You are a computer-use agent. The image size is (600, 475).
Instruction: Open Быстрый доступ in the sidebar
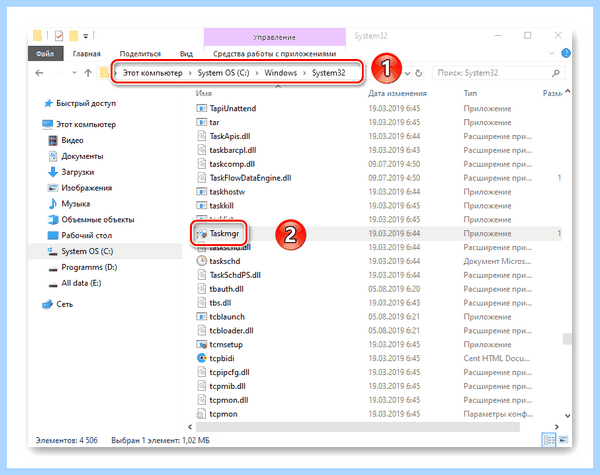point(86,103)
